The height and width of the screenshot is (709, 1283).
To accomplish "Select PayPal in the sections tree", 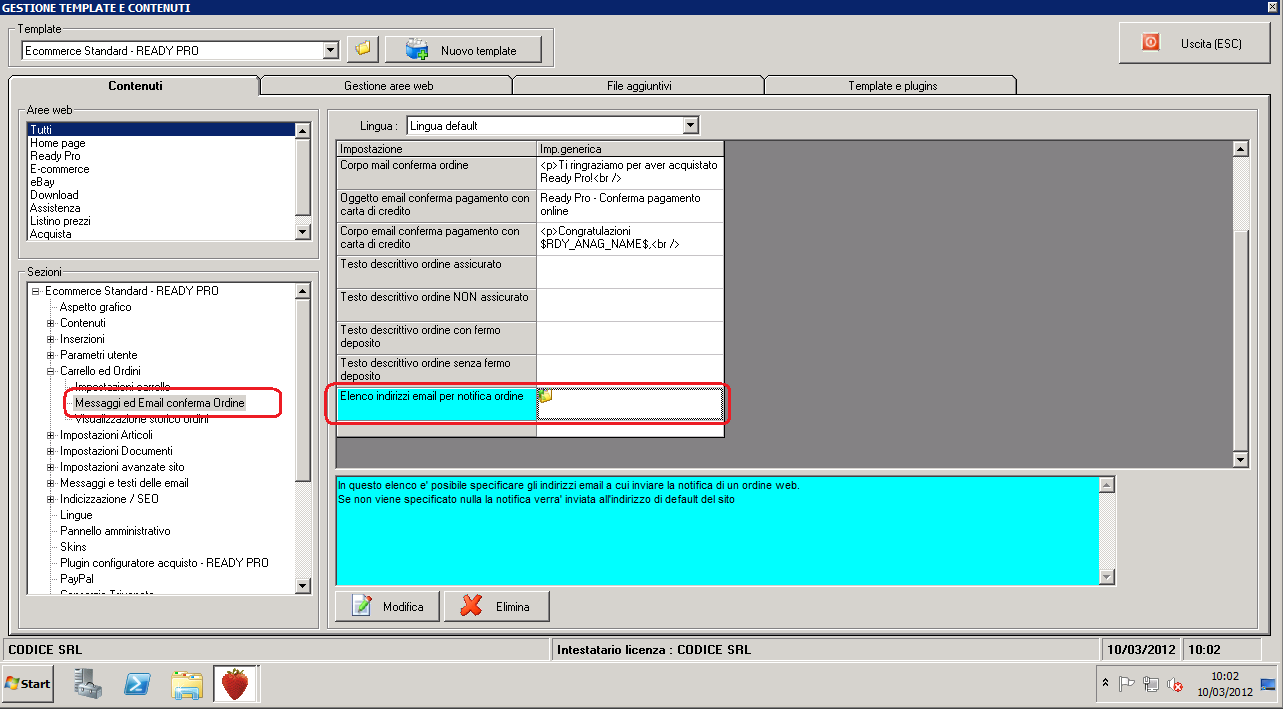I will 77,579.
